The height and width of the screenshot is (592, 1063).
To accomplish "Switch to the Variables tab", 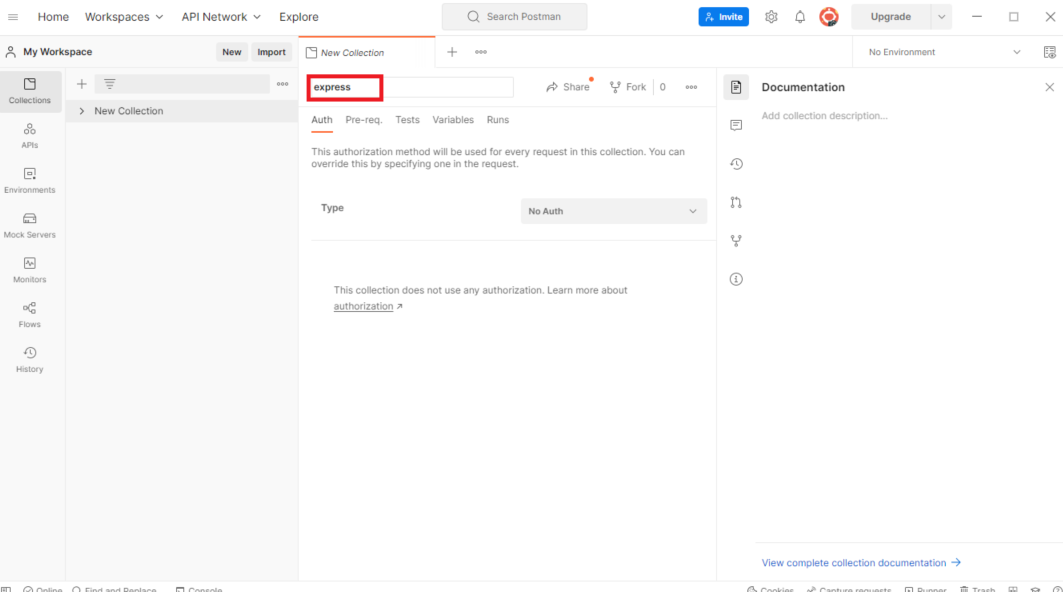I will pos(453,120).
